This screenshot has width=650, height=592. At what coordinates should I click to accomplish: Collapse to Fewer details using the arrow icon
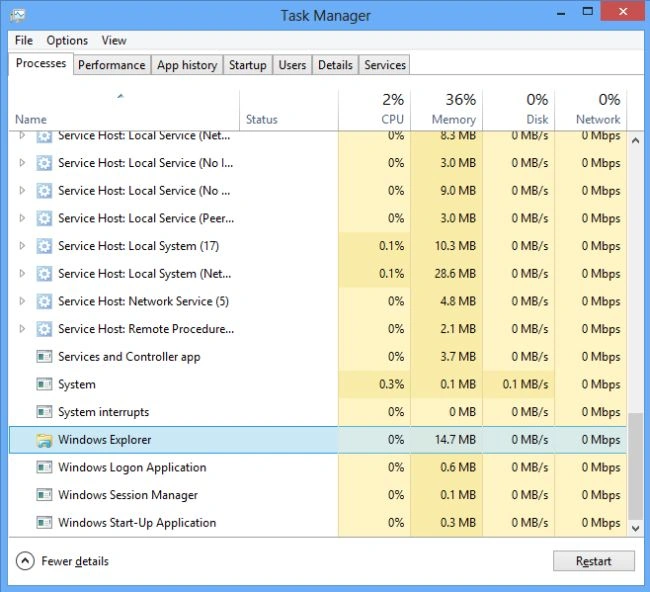coord(25,561)
